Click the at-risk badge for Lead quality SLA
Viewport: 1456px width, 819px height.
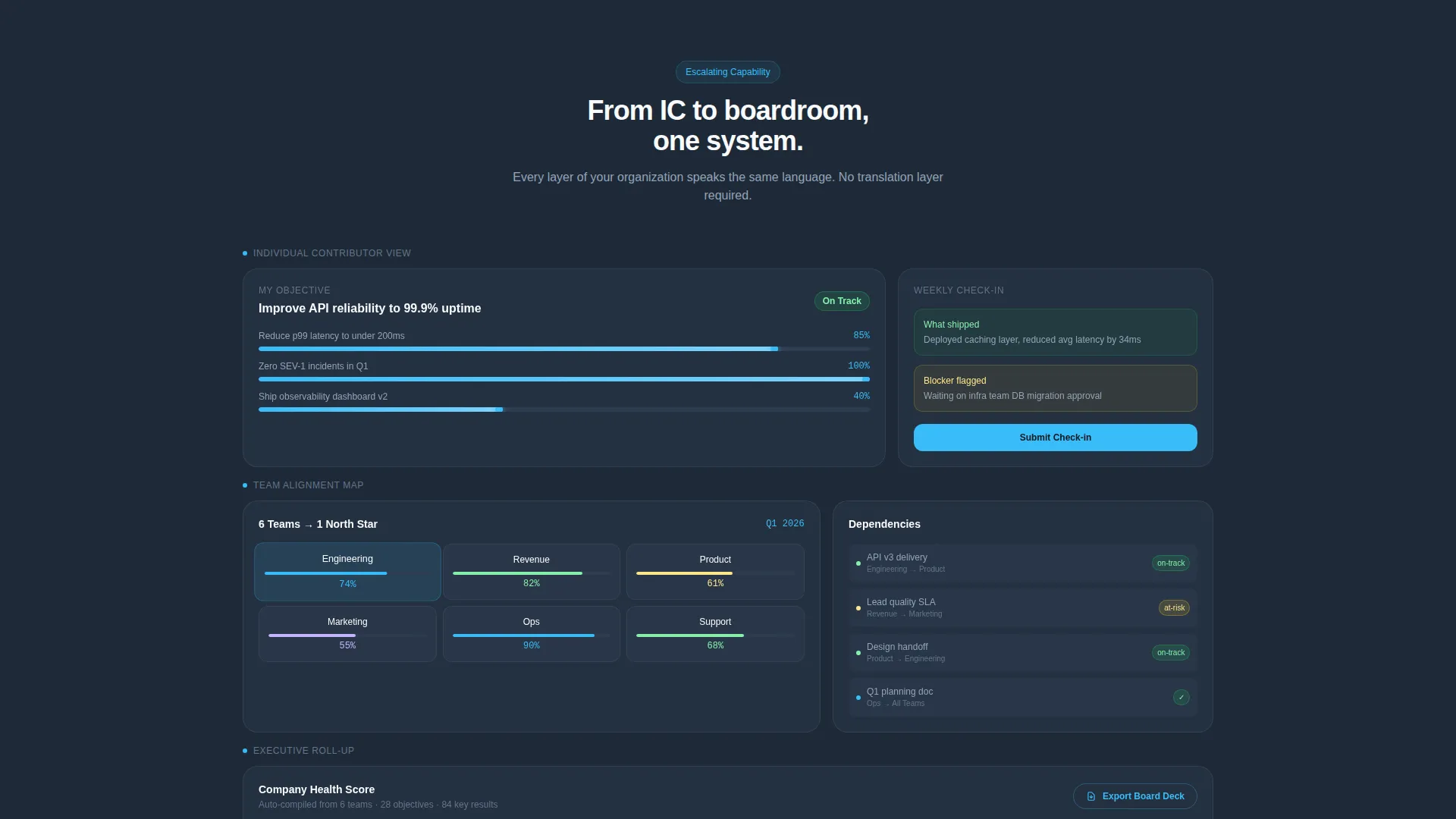pyautogui.click(x=1174, y=608)
